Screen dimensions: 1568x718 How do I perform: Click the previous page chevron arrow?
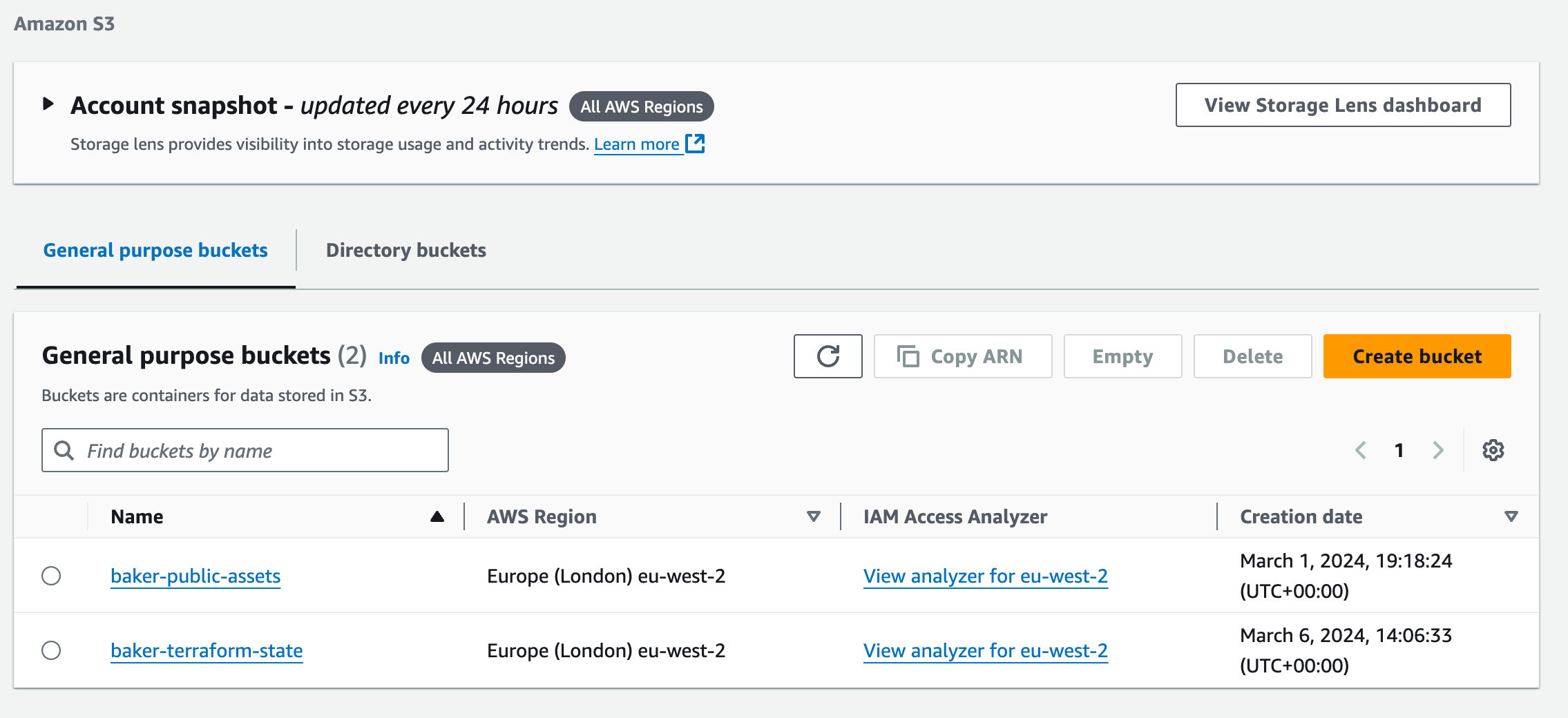[1361, 450]
